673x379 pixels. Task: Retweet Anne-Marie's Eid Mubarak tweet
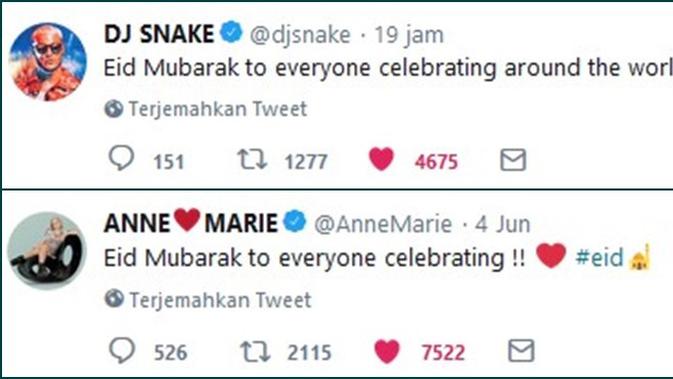point(255,351)
